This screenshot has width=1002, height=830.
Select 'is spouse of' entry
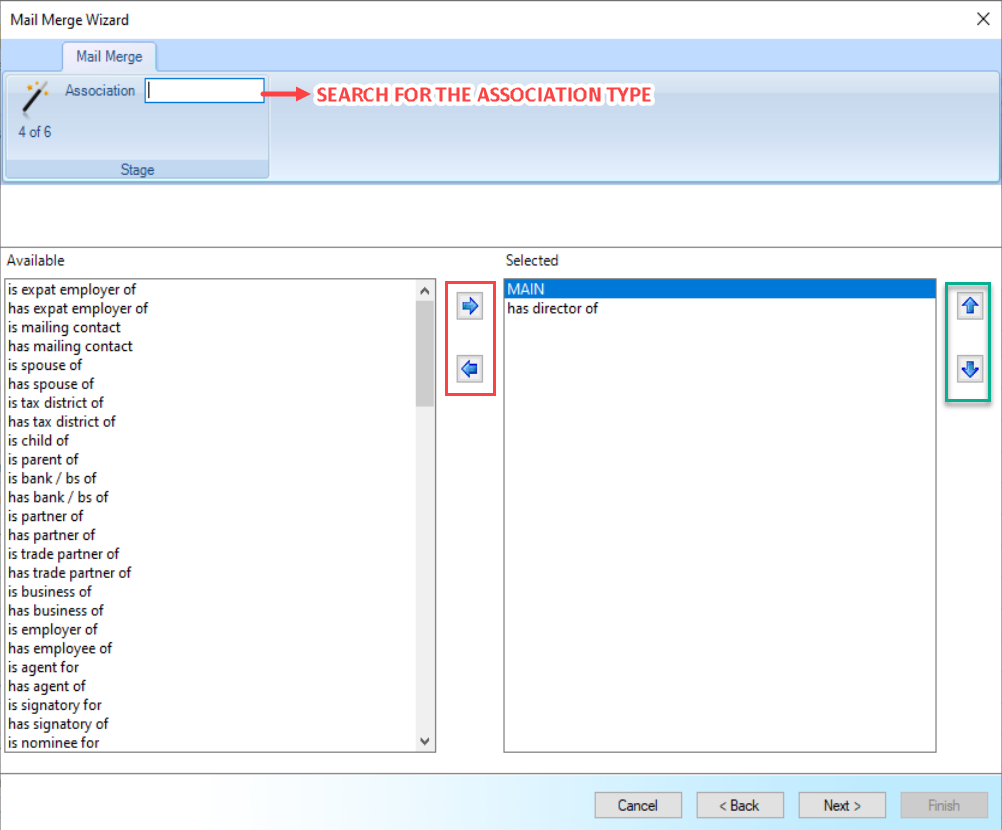tap(211, 365)
